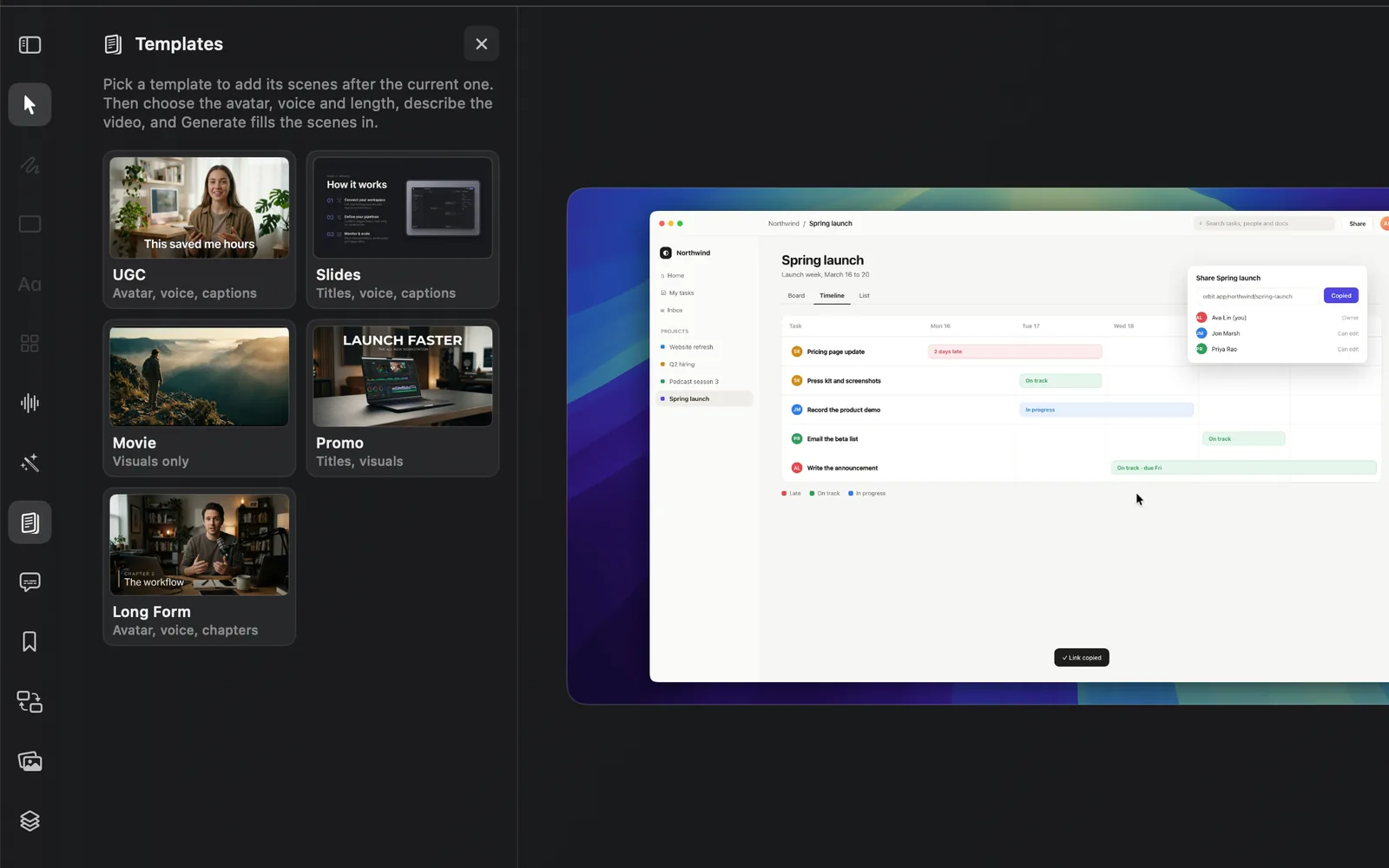Close the Templates panel
This screenshot has height=868, width=1389.
(x=481, y=43)
